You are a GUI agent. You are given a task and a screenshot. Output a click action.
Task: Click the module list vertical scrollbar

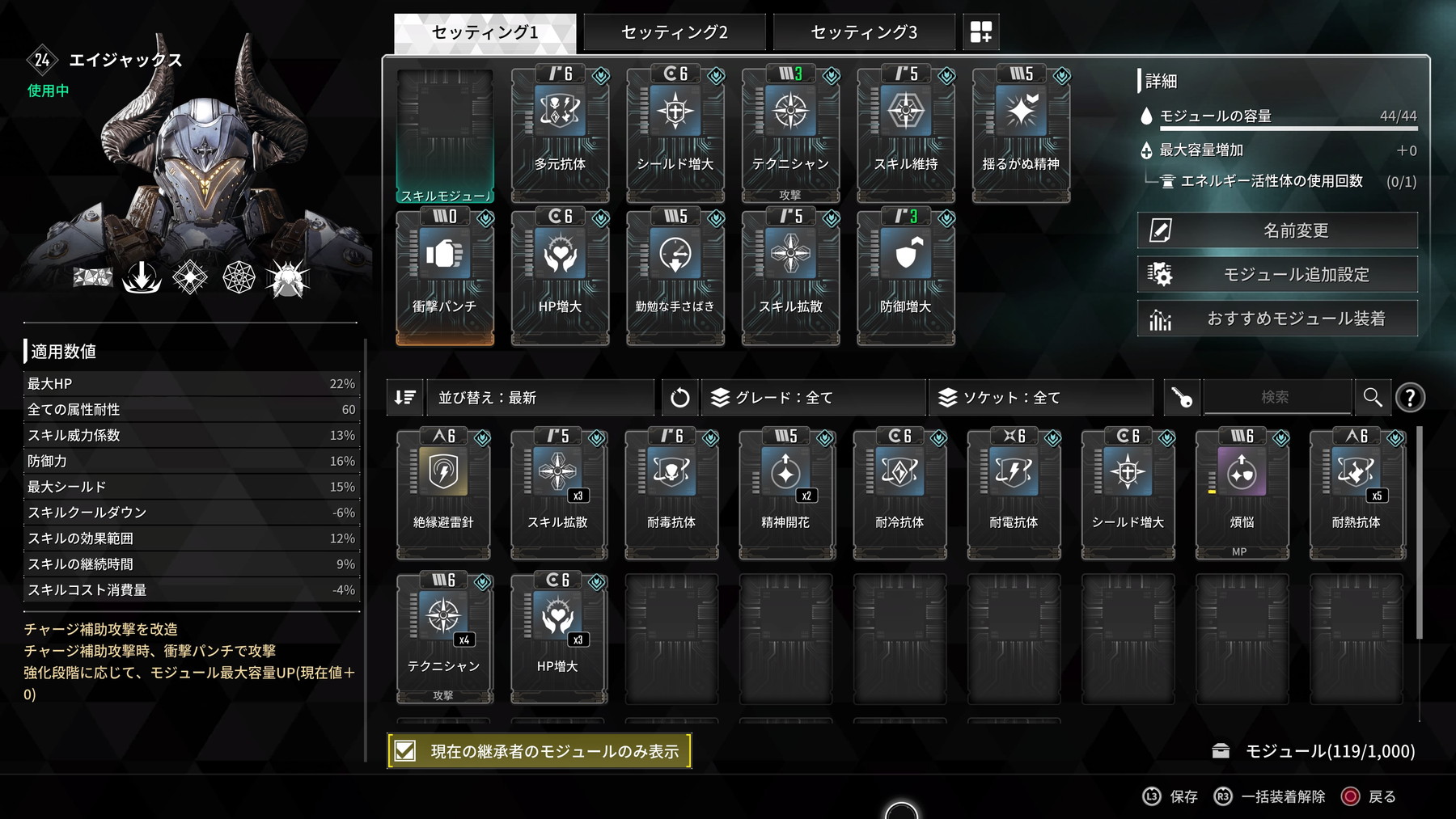(x=1419, y=533)
